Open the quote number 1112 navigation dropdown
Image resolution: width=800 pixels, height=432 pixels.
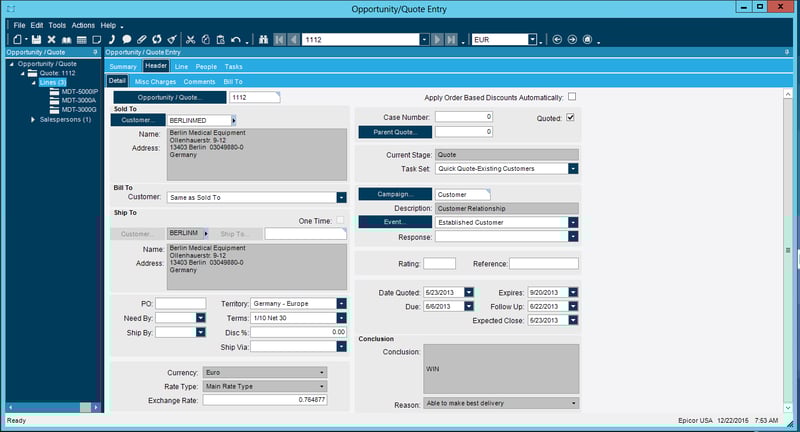424,39
